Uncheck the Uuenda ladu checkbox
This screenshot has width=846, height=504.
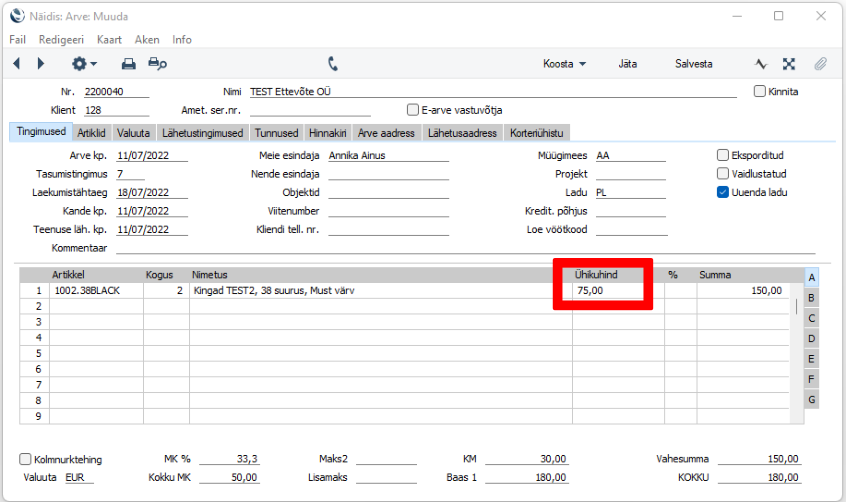point(723,192)
